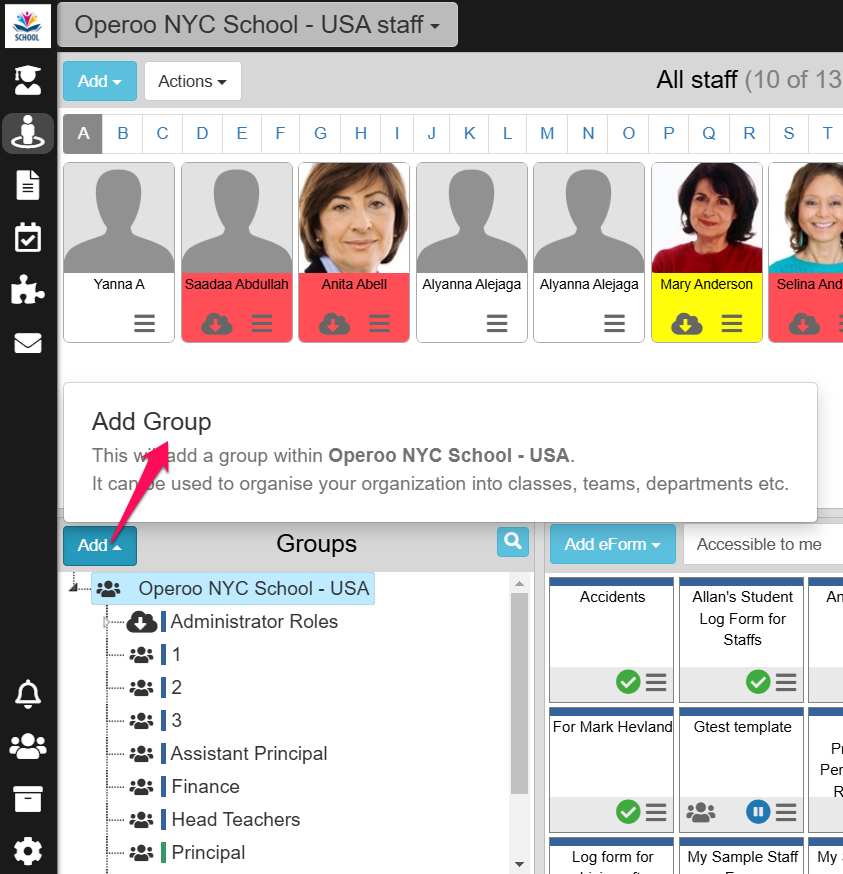Click cloud download icon on Anita Abell card
843x874 pixels.
tap(335, 323)
